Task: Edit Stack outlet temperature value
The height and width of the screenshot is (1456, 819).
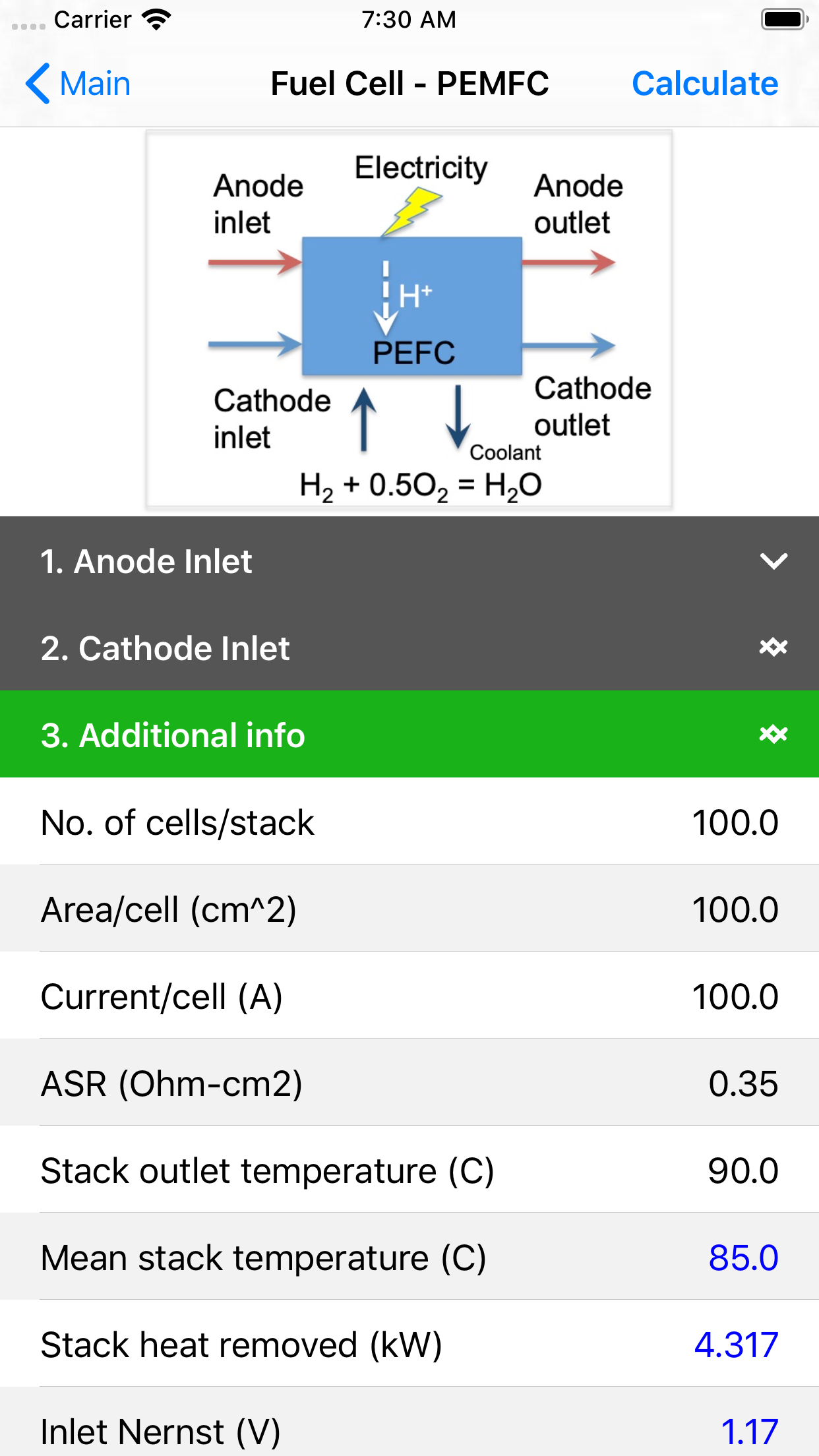Action: click(743, 1170)
